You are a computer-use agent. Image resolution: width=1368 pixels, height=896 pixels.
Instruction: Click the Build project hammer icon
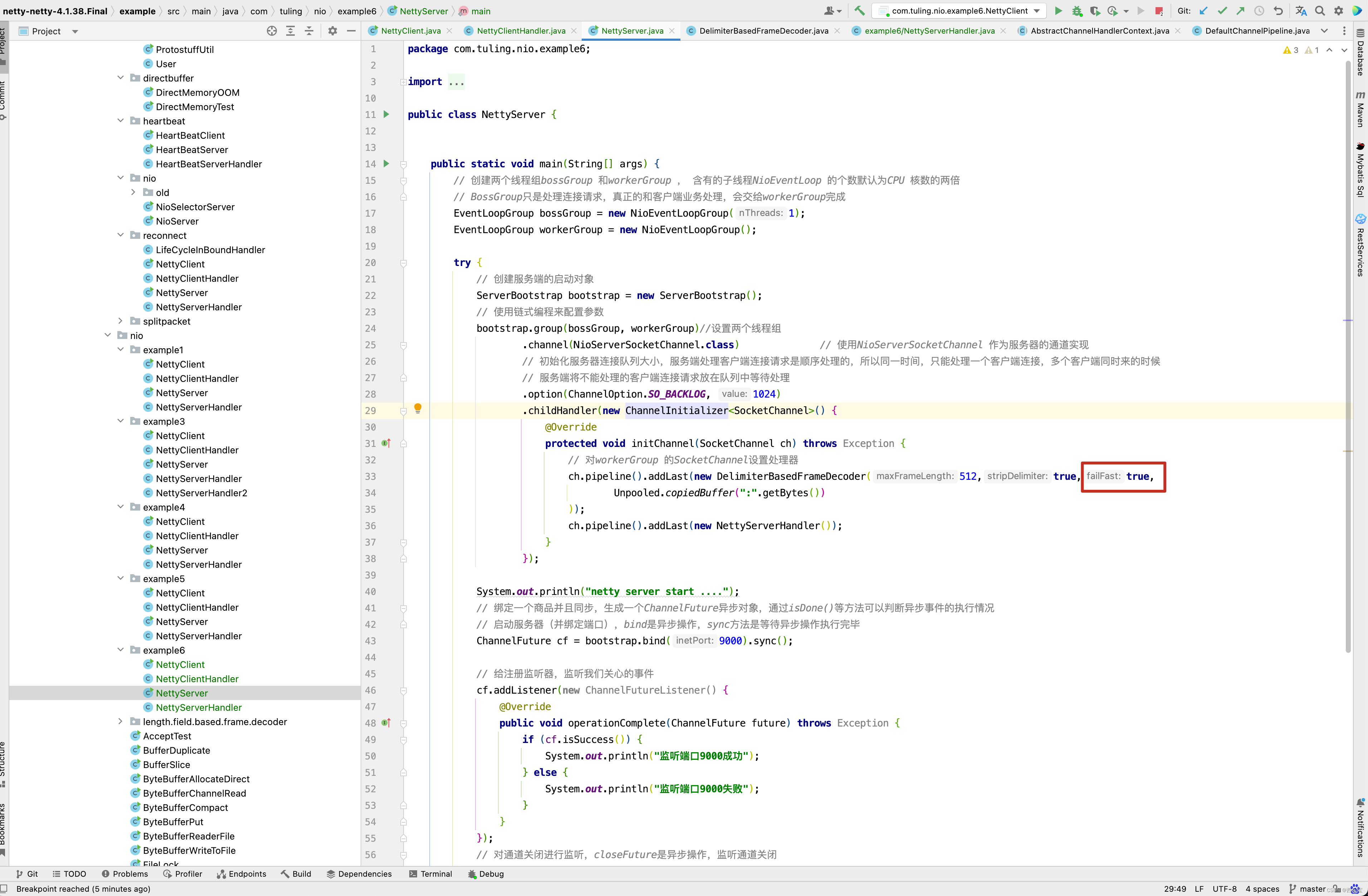click(x=859, y=10)
